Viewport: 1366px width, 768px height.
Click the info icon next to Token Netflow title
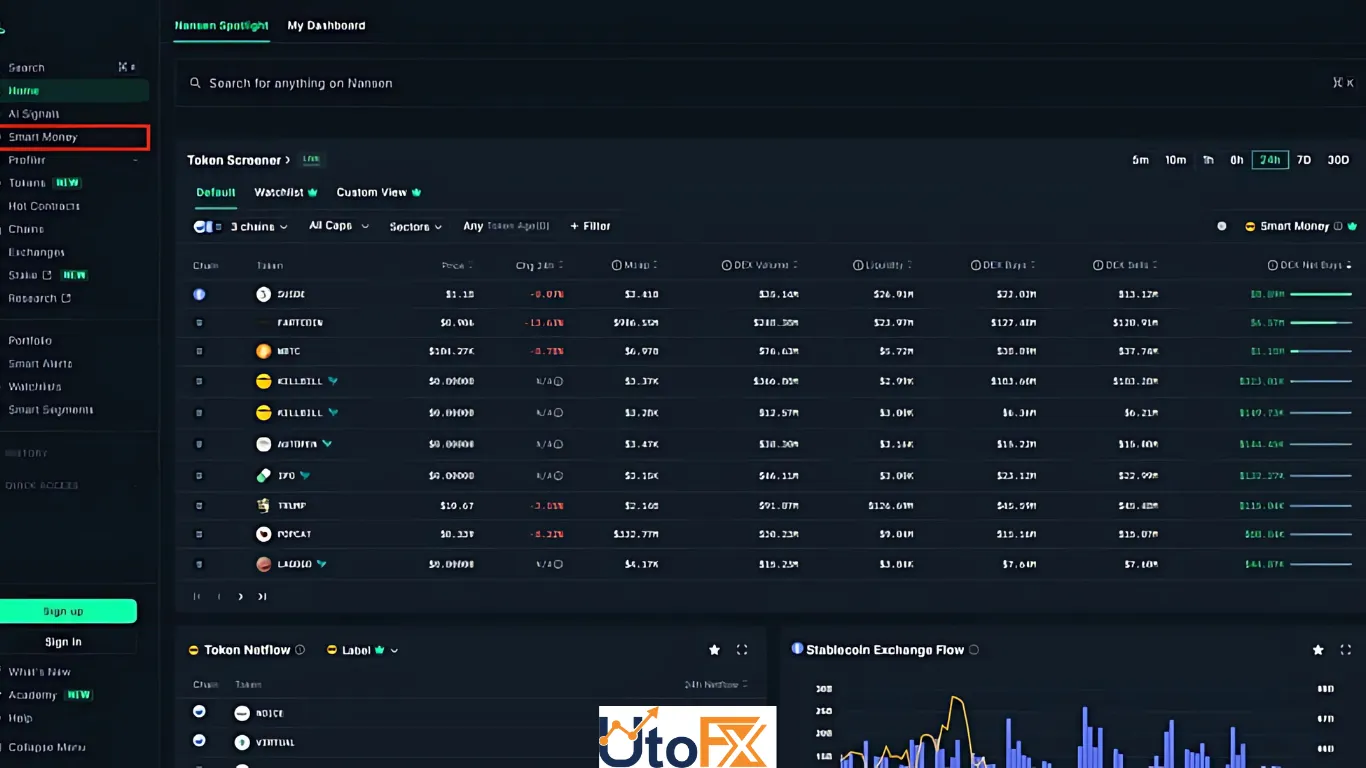[300, 650]
